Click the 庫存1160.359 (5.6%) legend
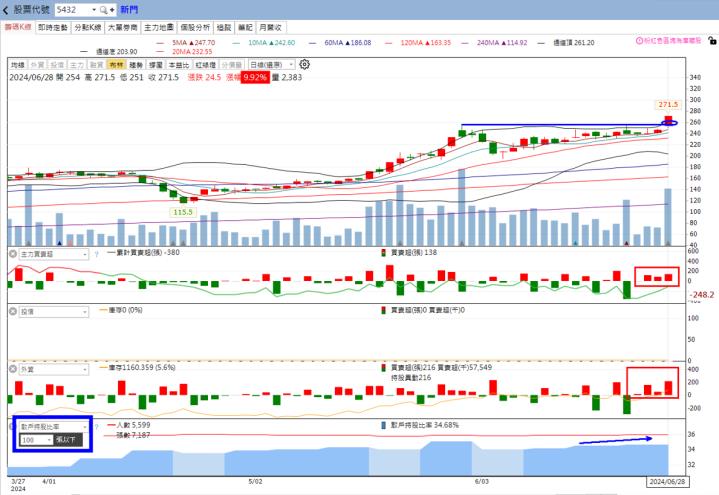The image size is (719, 495). [138, 368]
